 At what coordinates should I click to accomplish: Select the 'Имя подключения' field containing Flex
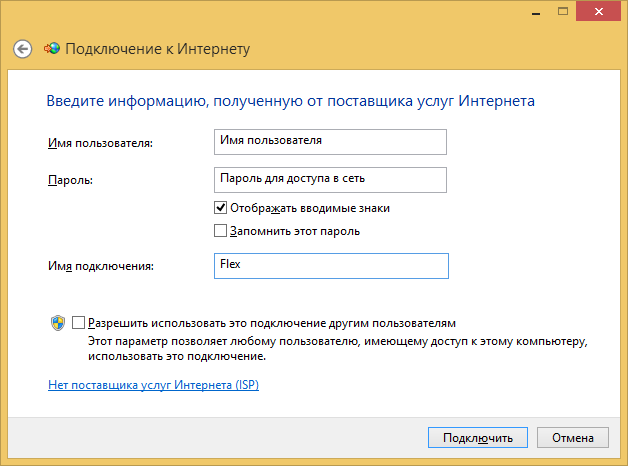coord(331,266)
